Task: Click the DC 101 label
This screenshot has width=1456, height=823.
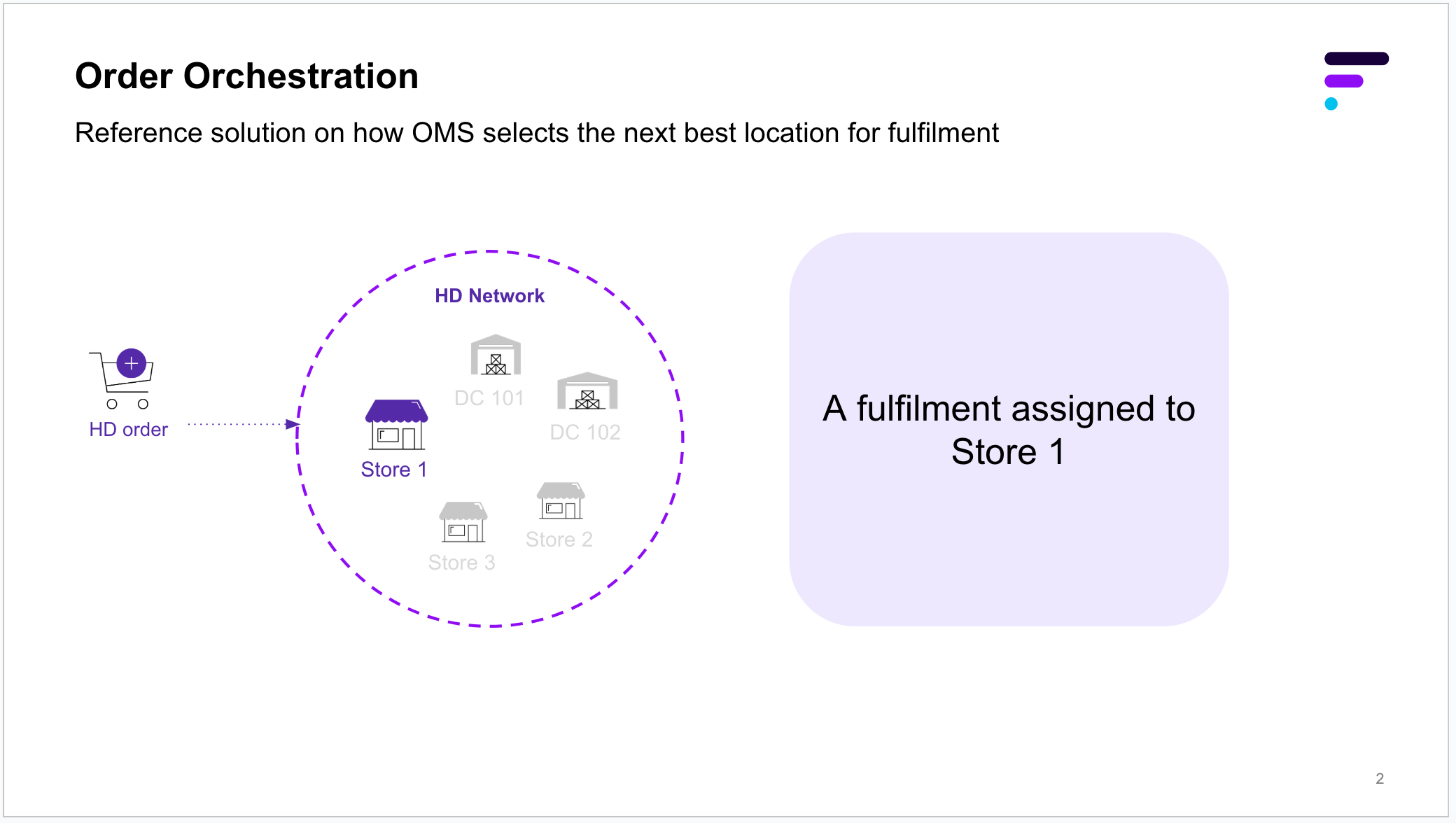Action: coord(489,398)
